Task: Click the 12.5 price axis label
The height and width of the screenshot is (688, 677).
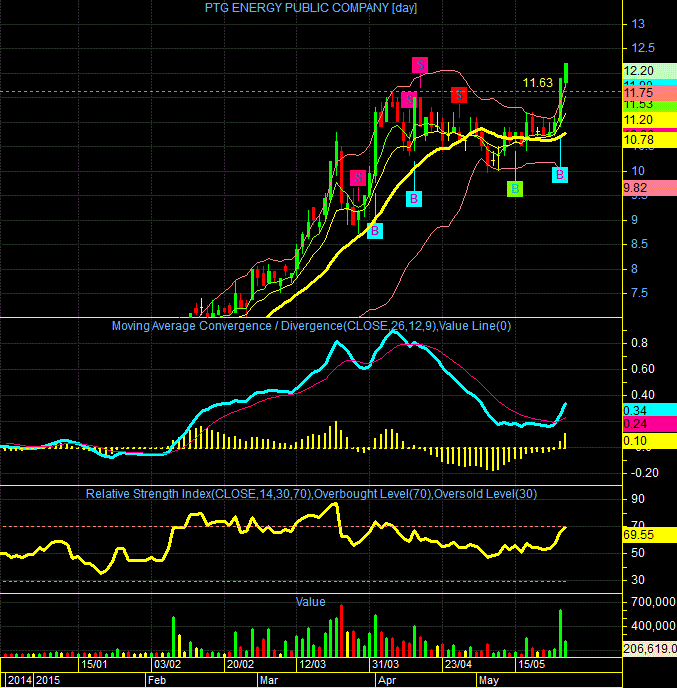Action: click(642, 48)
